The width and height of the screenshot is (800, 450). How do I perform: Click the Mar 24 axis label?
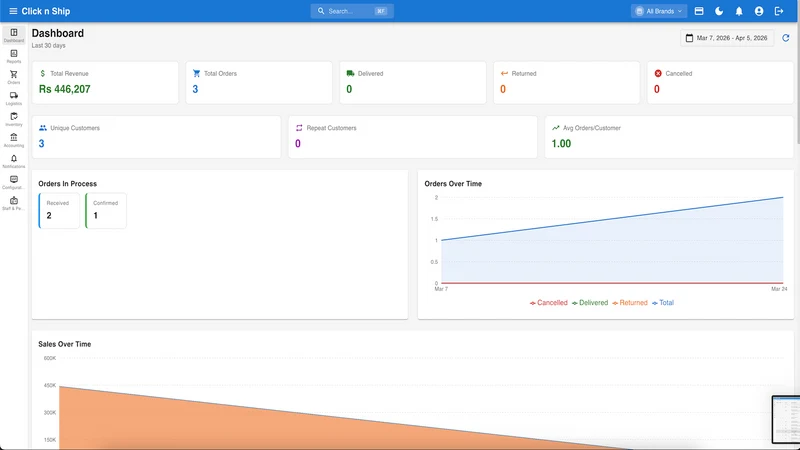tap(779, 289)
